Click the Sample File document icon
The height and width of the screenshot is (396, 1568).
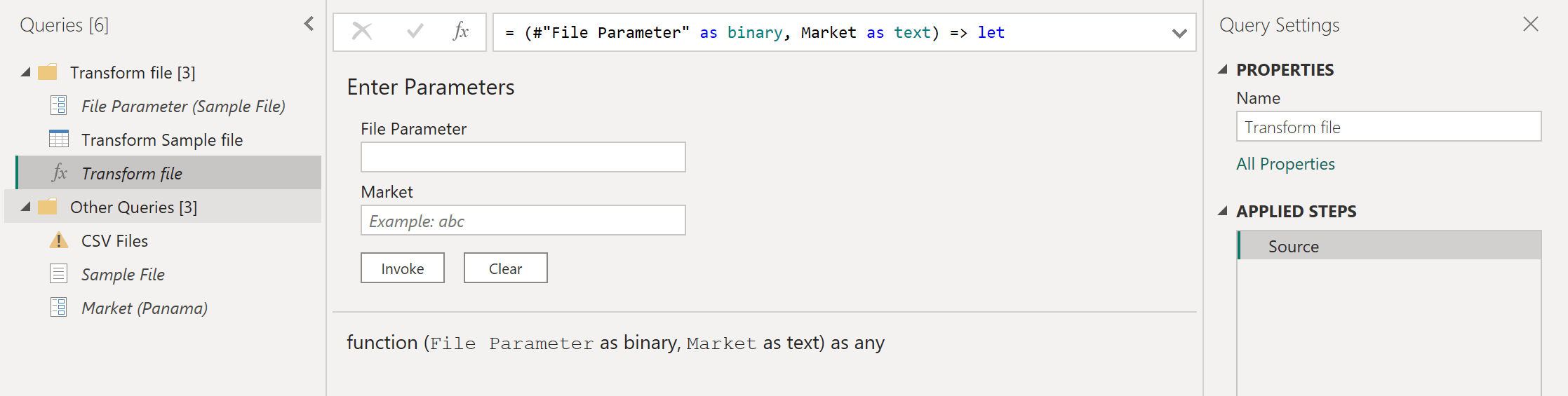pos(59,274)
